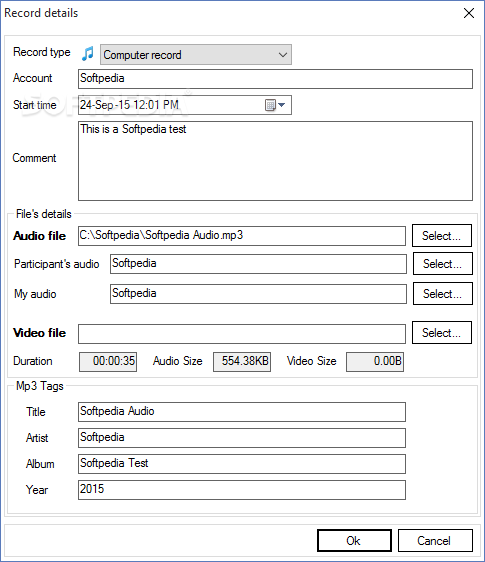Screen dimensions: 485x562
Task: Click the Video Size value 0.00B
Action: click(x=375, y=361)
